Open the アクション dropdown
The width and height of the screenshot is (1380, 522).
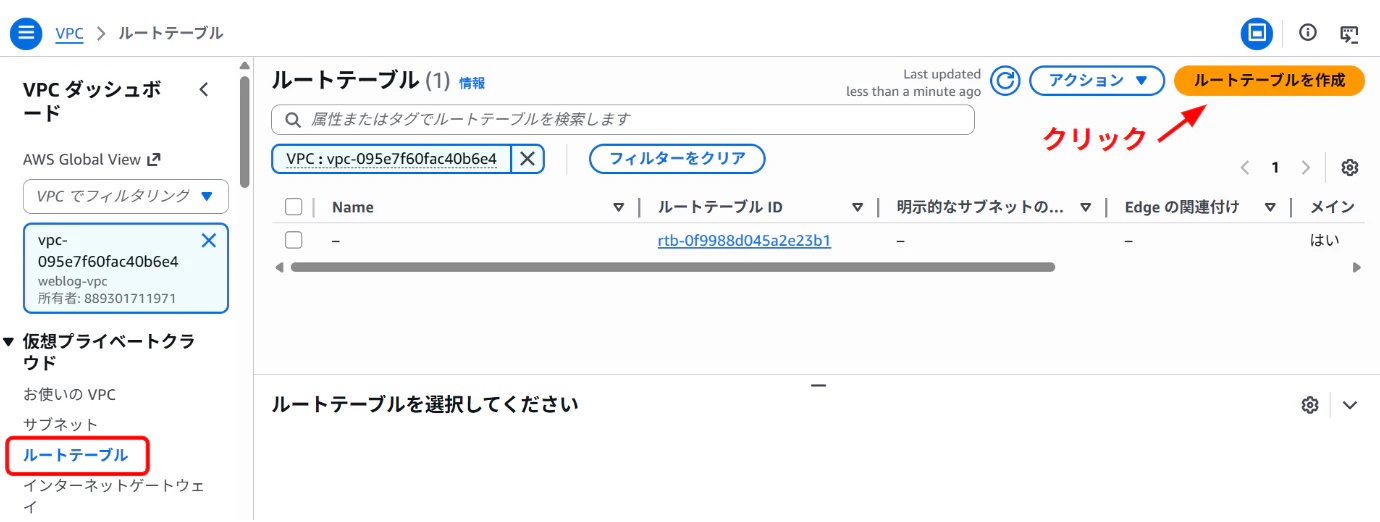[1097, 81]
